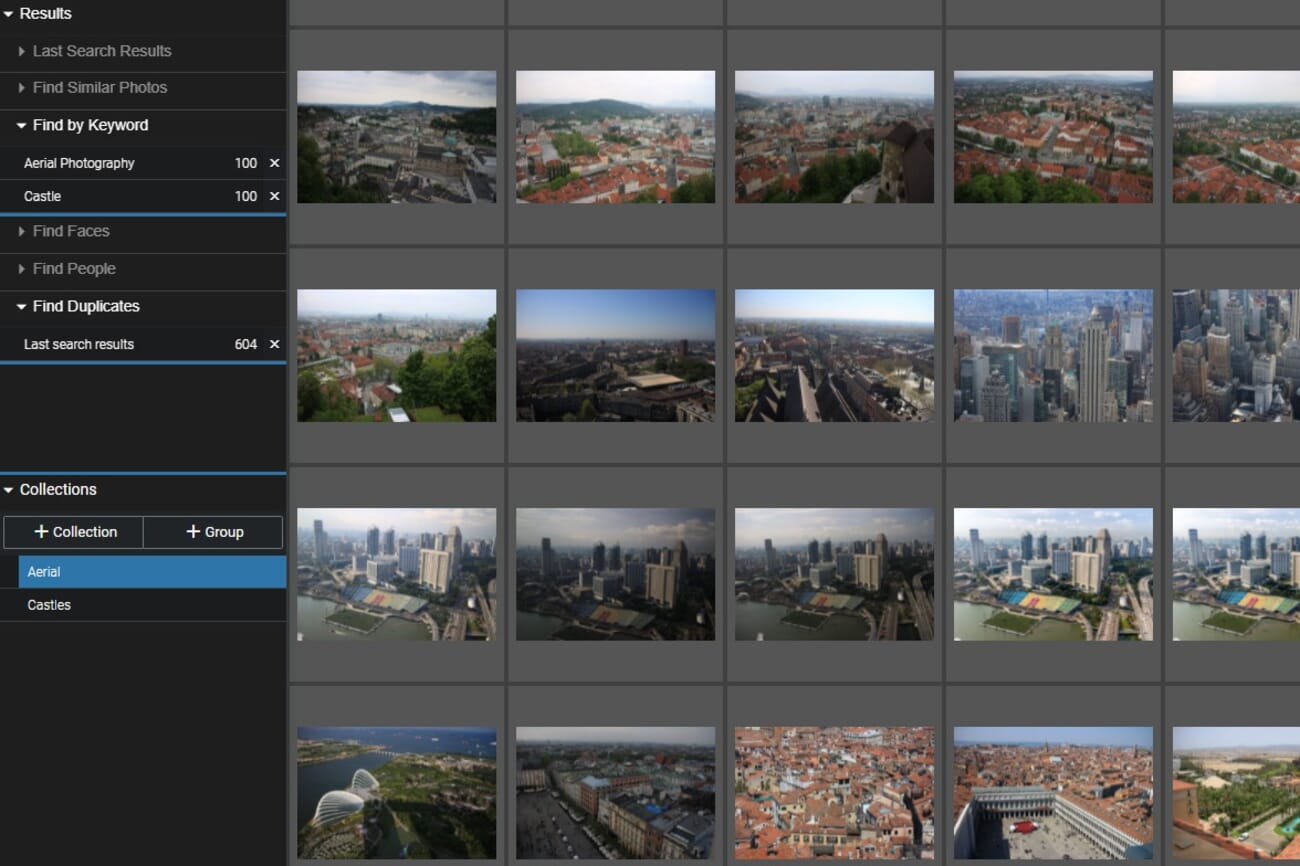The image size is (1300, 866).
Task: Collapse the Find Duplicates section
Action: click(85, 306)
